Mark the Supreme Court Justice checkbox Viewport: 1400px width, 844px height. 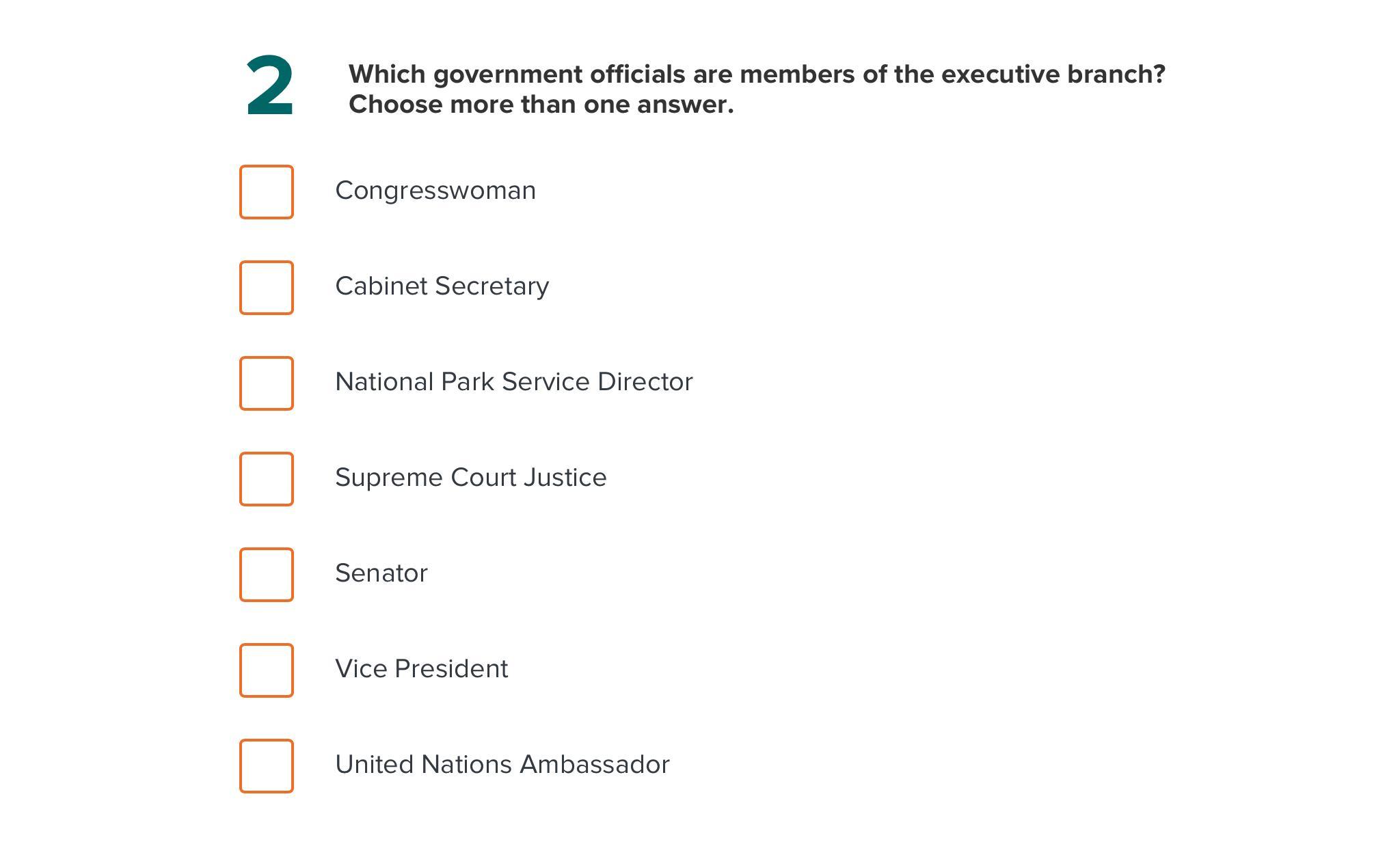click(x=267, y=479)
